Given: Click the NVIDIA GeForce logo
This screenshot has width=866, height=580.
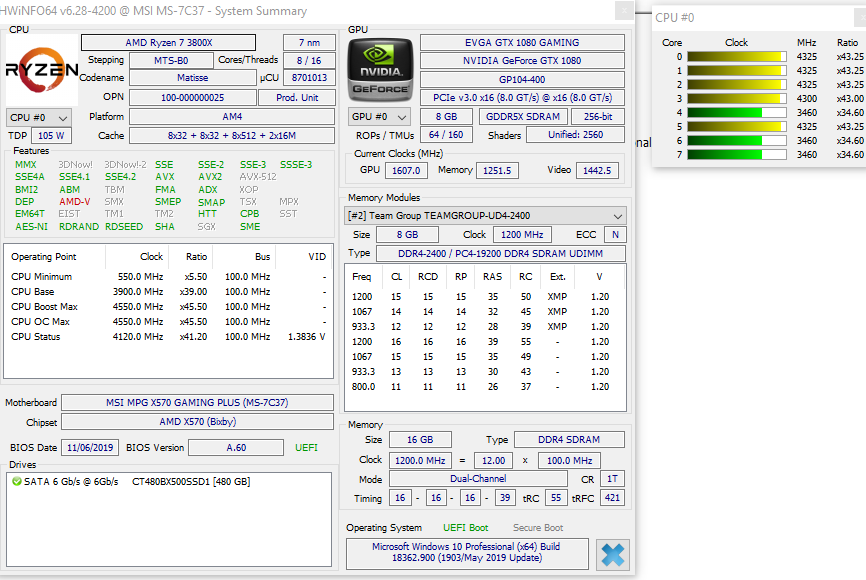Looking at the screenshot, I should pyautogui.click(x=380, y=70).
